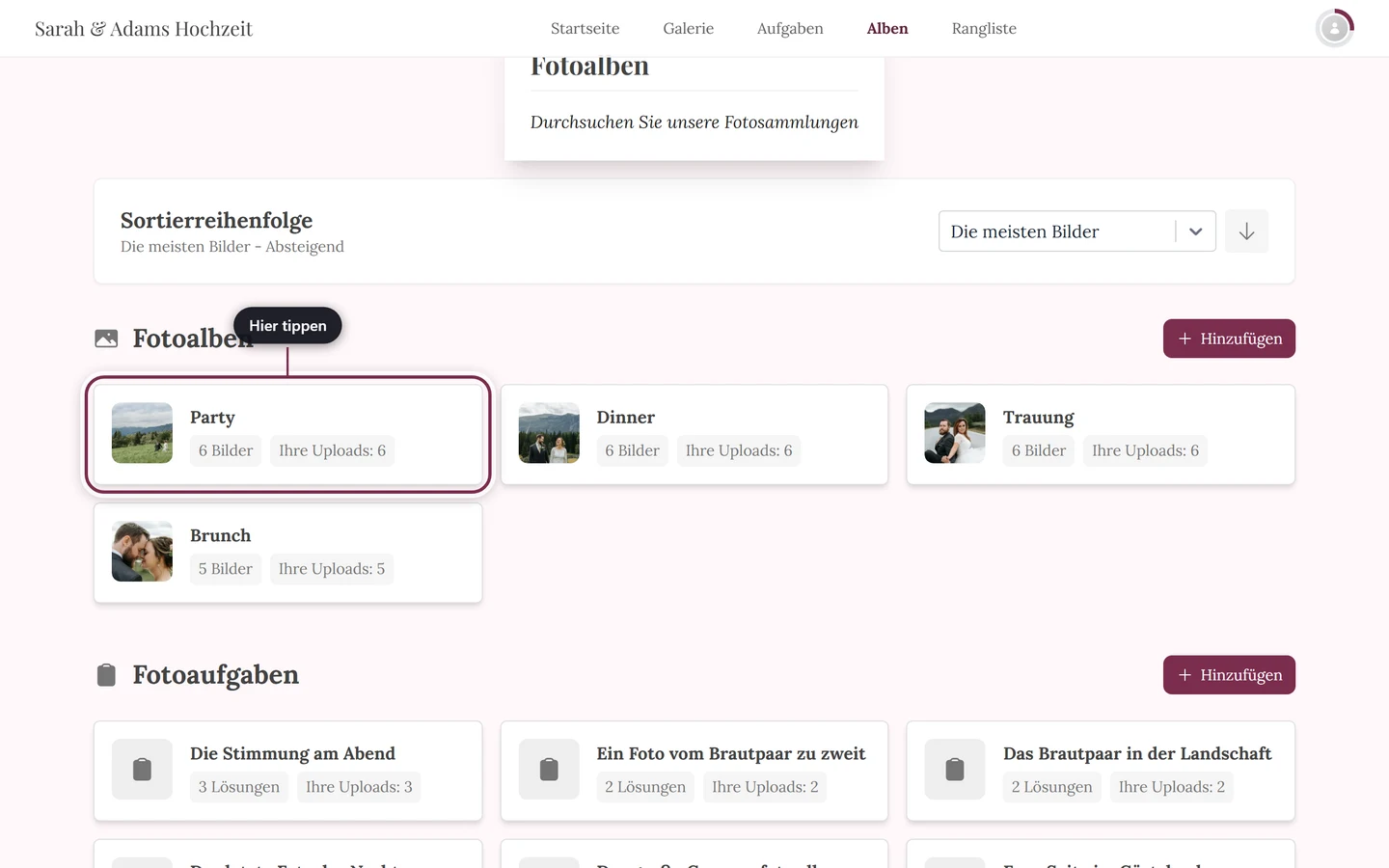1389x868 pixels.
Task: Click 2 Lösungen under Das Brautpaar in der Landschaft
Action: click(x=1052, y=787)
